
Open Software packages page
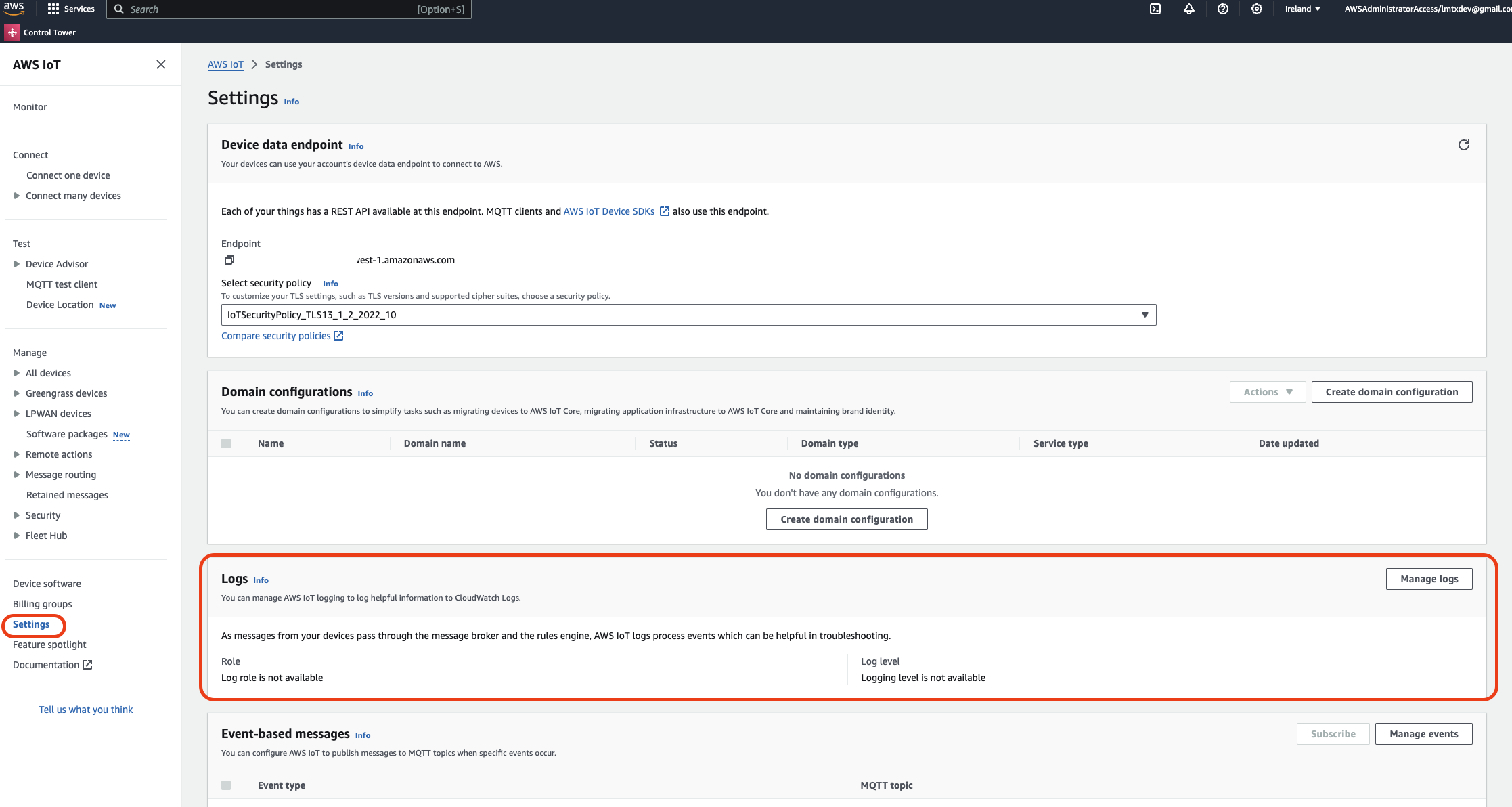[66, 434]
